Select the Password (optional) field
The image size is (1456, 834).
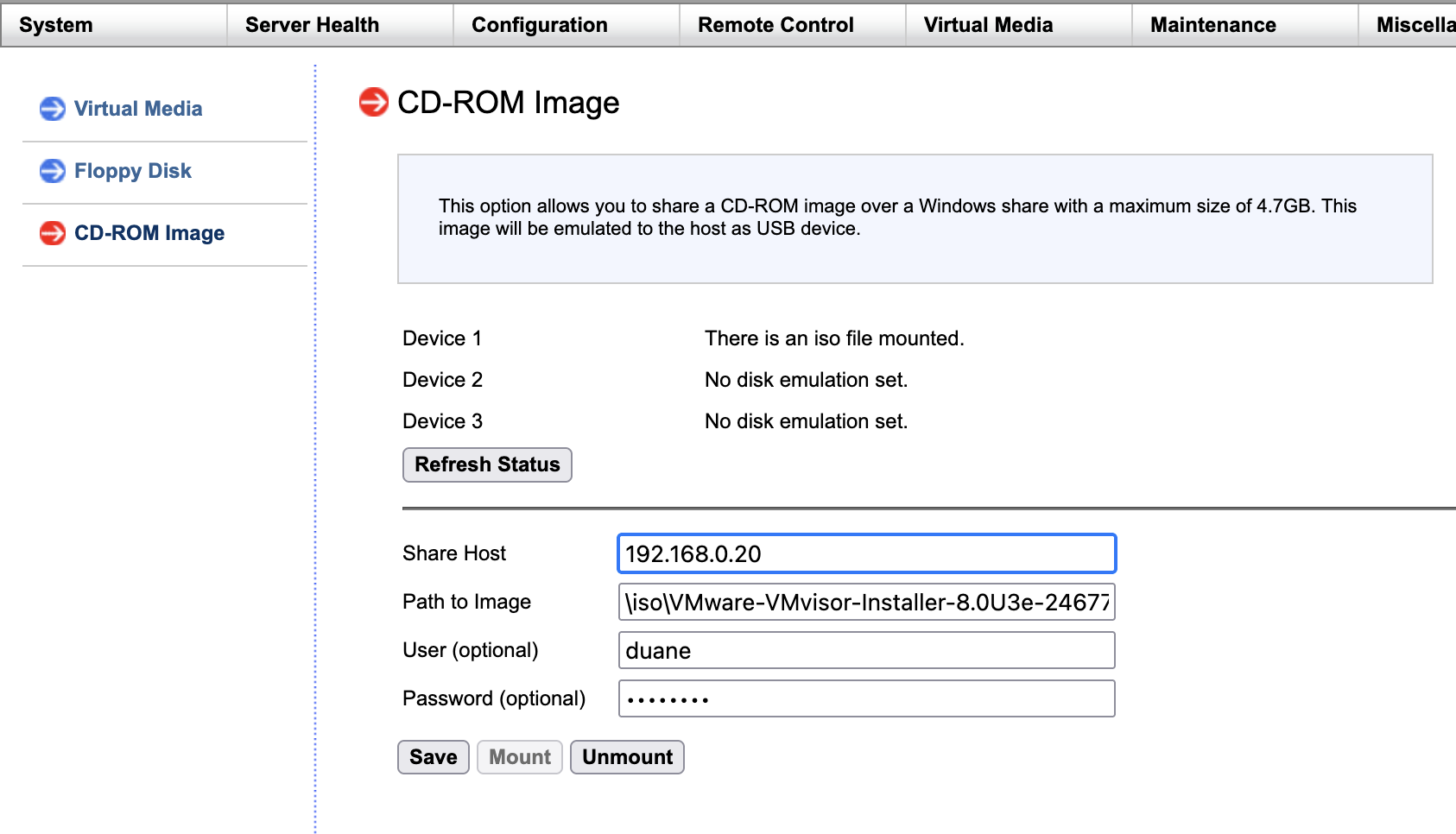[x=866, y=699]
